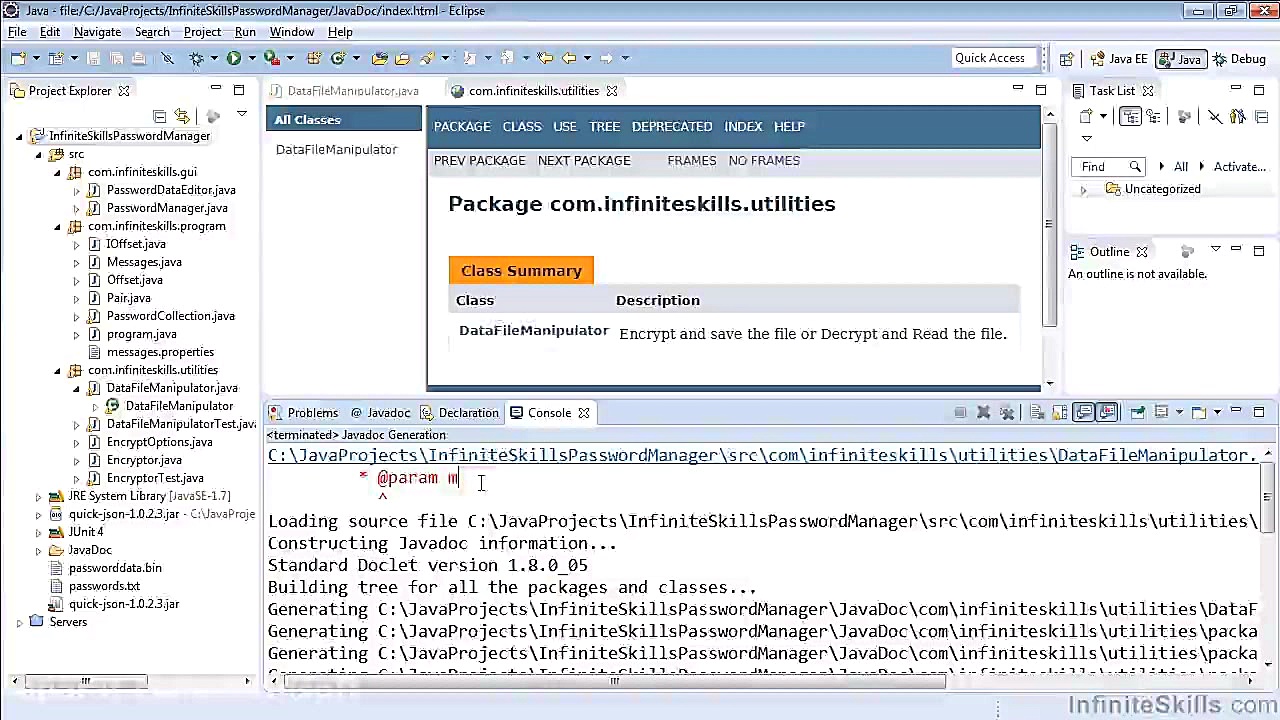
Task: Open the File menu
Action: tap(17, 32)
